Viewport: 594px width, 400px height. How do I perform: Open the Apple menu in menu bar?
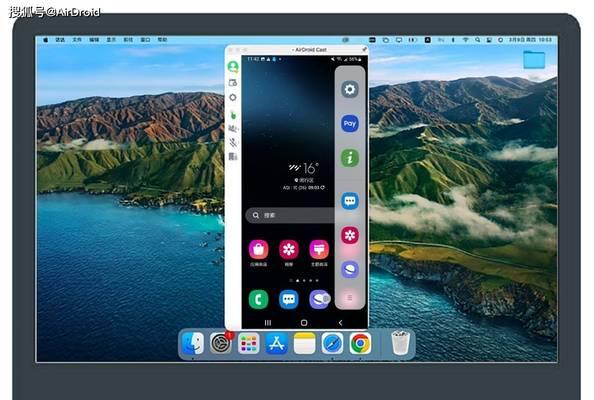pos(45,40)
